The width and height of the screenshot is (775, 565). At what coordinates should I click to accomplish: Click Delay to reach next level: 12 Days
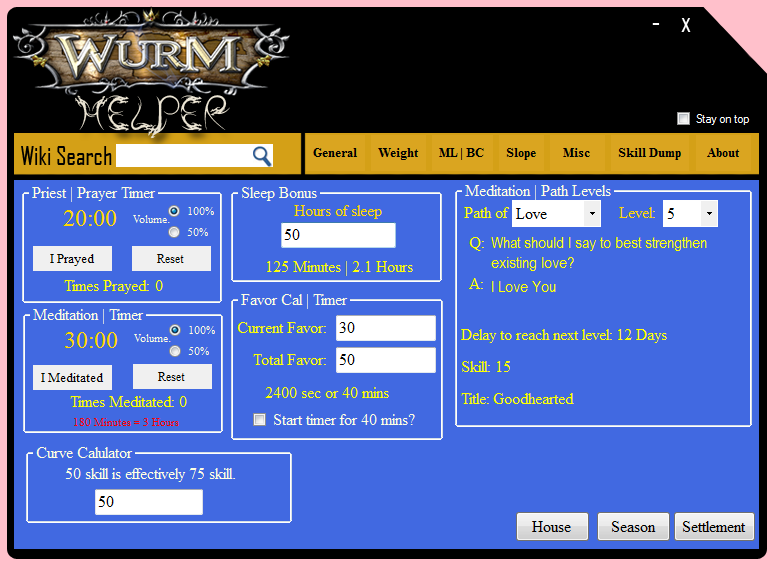pos(563,335)
